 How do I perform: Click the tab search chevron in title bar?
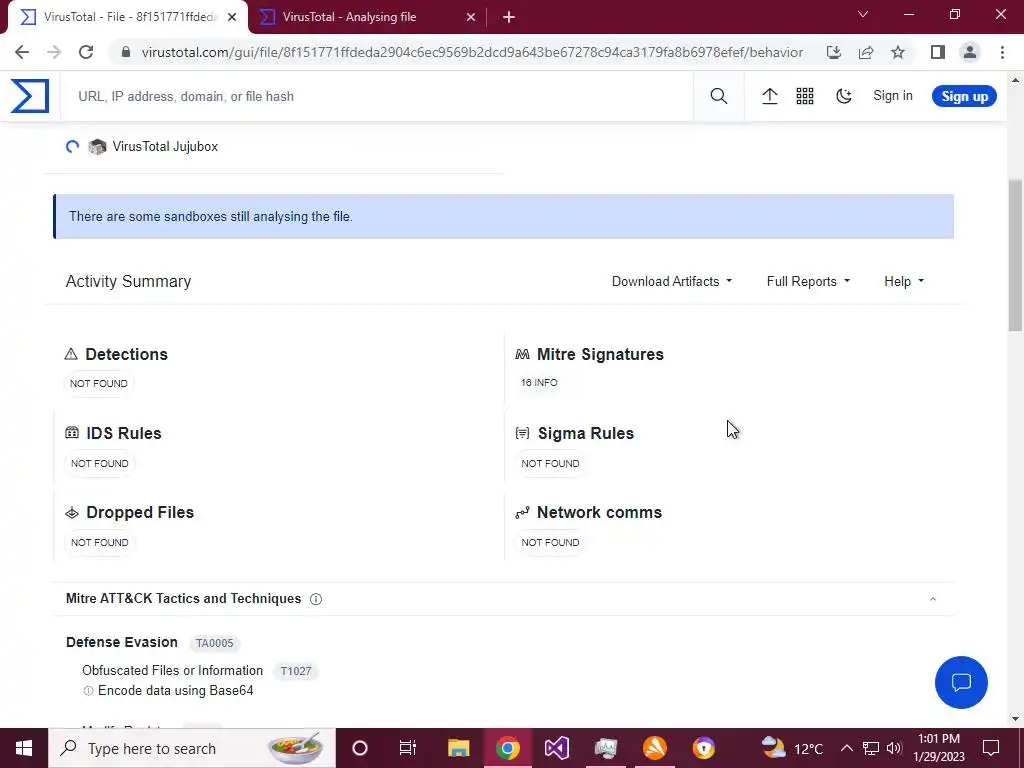tap(863, 14)
